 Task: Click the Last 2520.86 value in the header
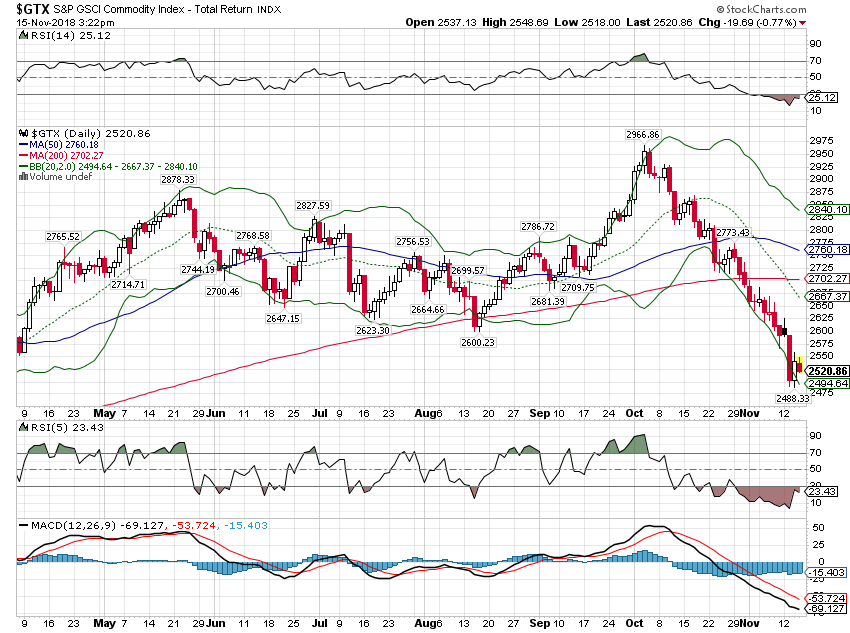(659, 22)
